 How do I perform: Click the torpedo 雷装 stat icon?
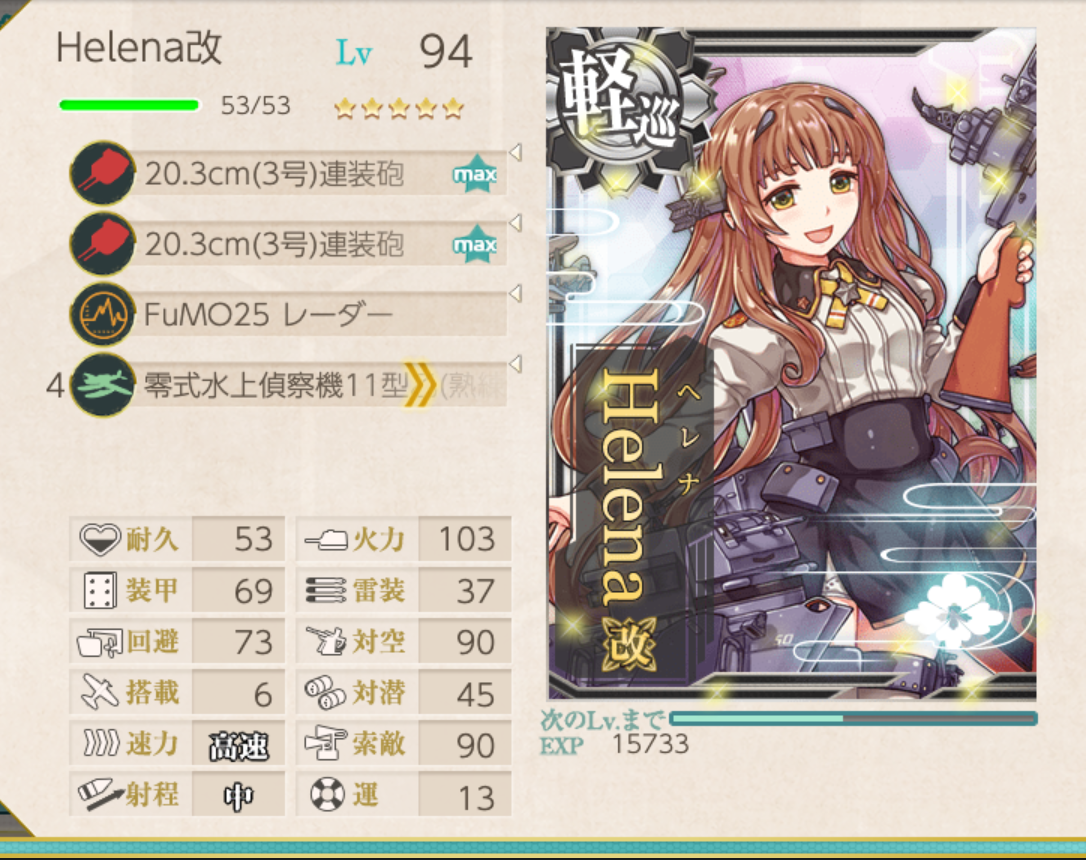coord(326,591)
